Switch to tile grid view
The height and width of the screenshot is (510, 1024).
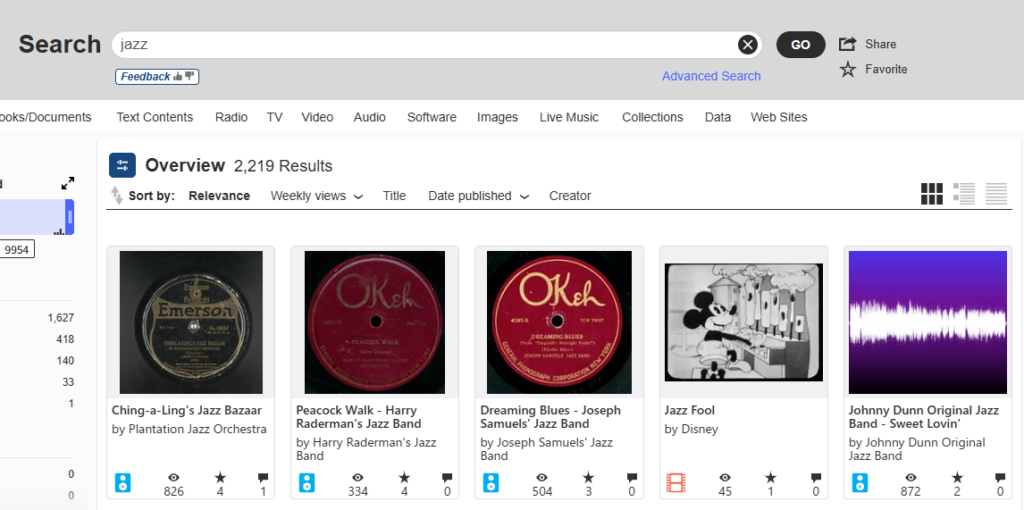931,194
